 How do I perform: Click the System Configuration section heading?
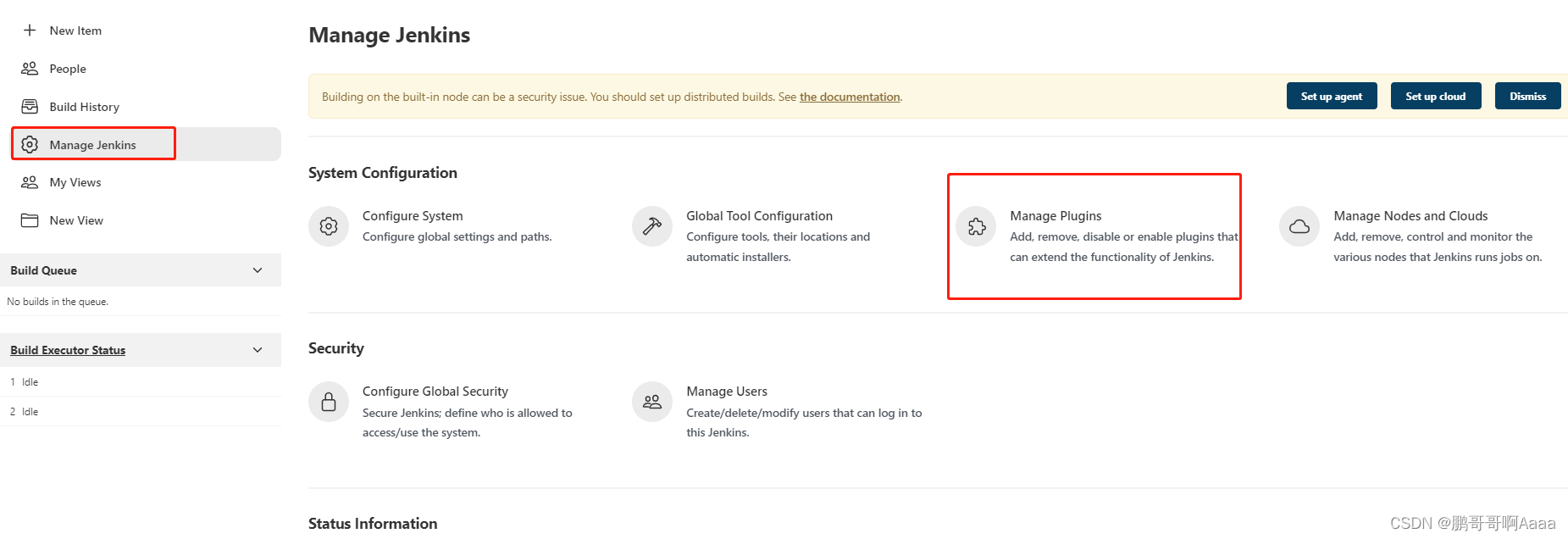click(383, 173)
